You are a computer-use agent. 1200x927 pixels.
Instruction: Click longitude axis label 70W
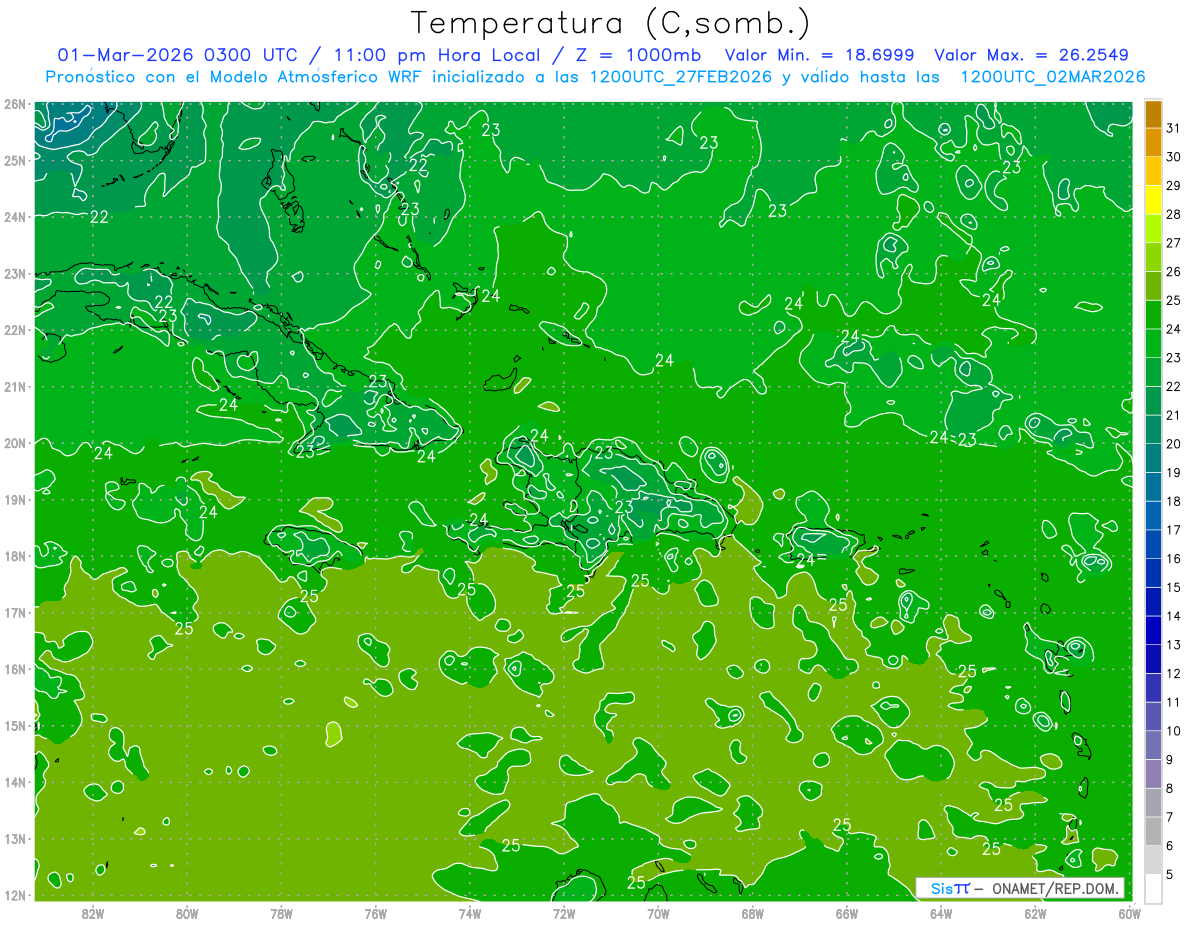[x=658, y=913]
